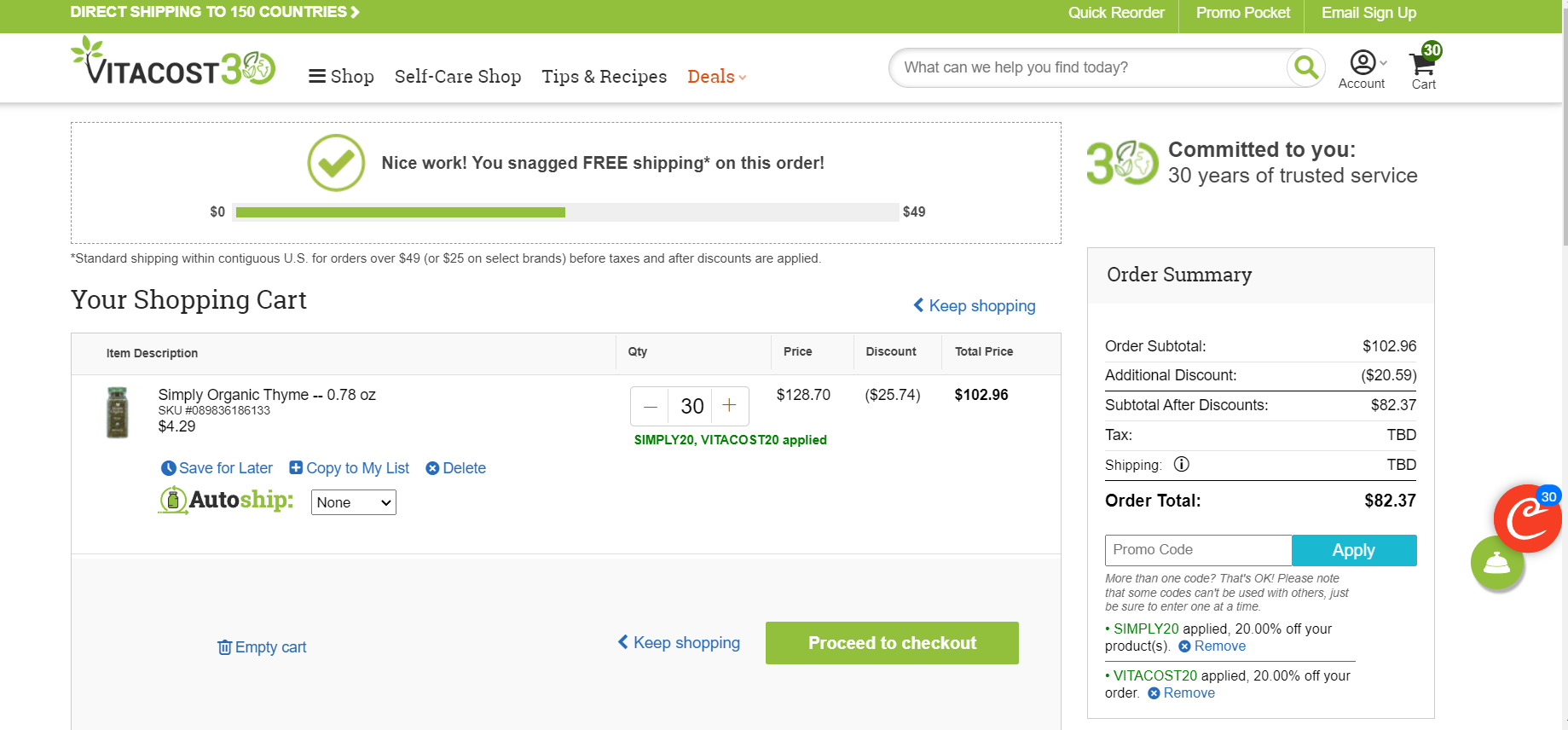
Task: Click the SKU #089836186133 text
Action: point(214,410)
